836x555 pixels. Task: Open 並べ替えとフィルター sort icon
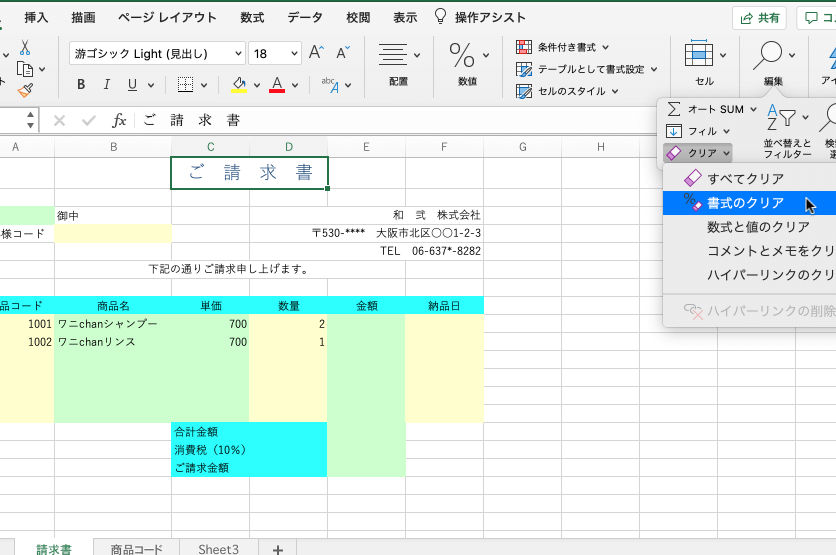click(x=787, y=131)
